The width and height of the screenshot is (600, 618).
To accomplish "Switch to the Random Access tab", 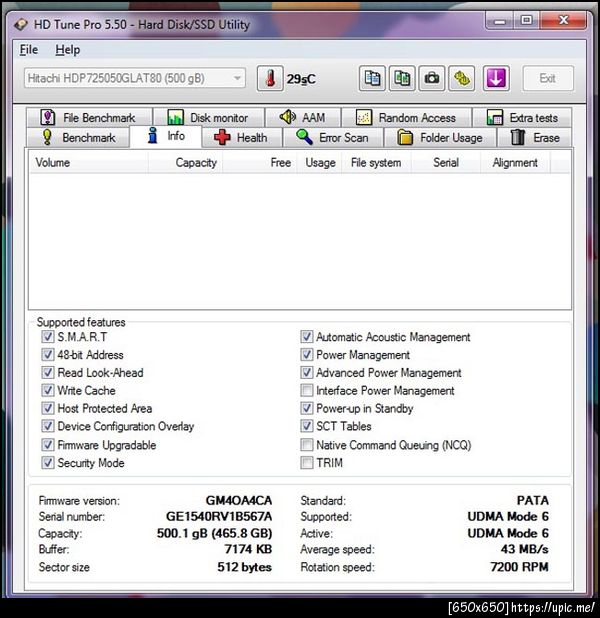I will (406, 117).
